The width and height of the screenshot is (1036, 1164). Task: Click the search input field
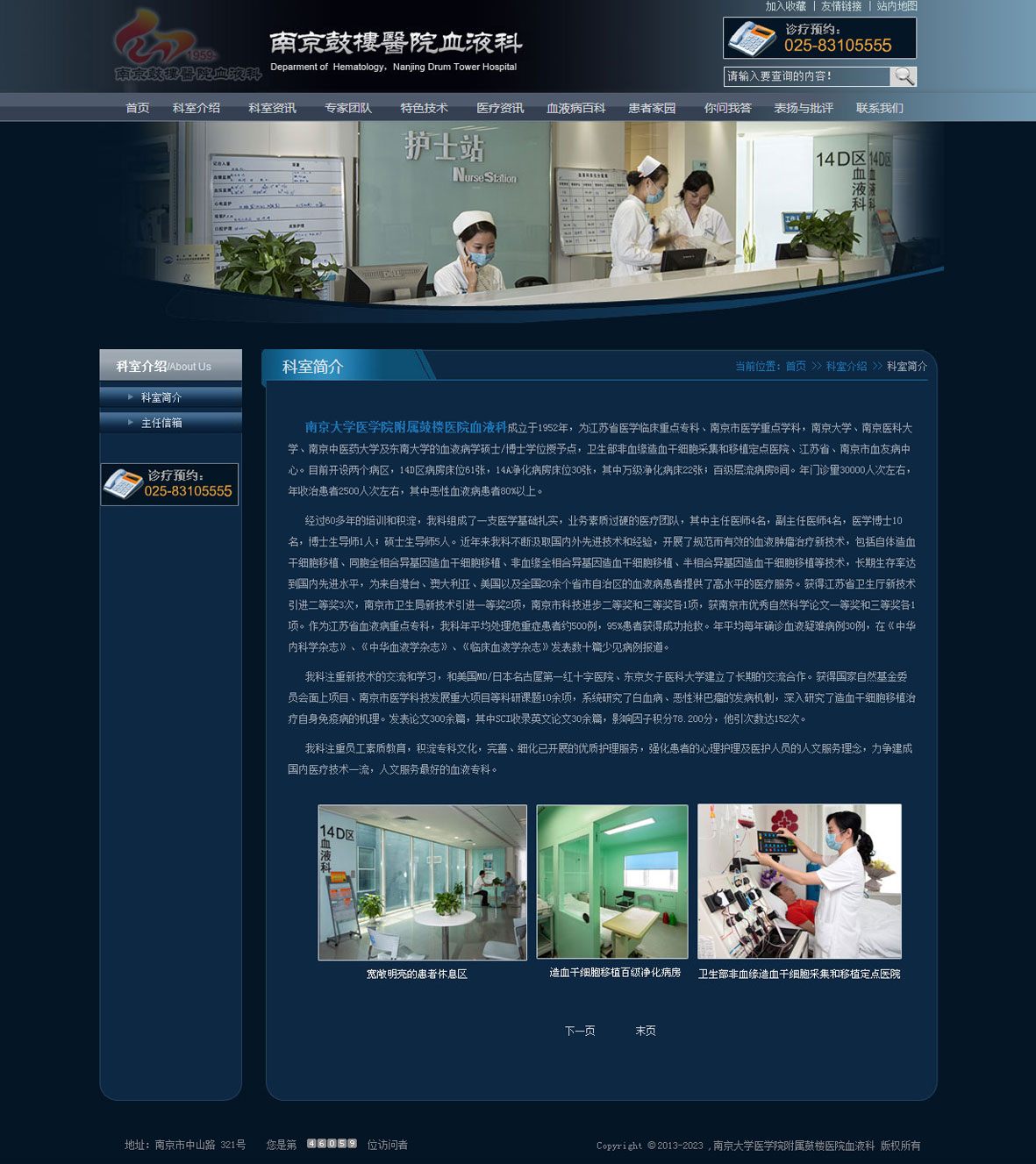(806, 76)
